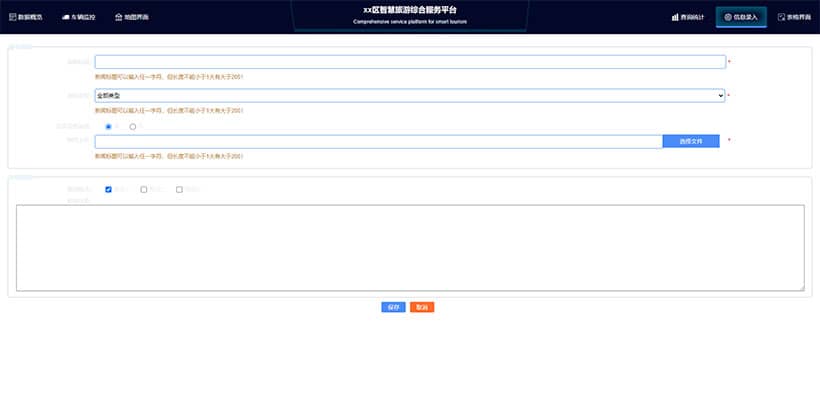This screenshot has width=820, height=400.
Task: Click the 表格界面 grid icon
Action: click(x=782, y=17)
